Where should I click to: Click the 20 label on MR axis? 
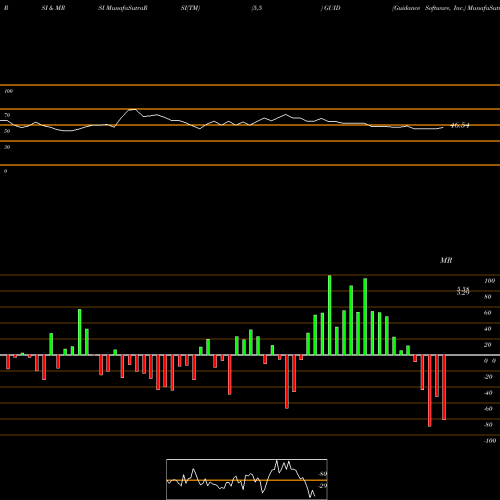(488, 345)
